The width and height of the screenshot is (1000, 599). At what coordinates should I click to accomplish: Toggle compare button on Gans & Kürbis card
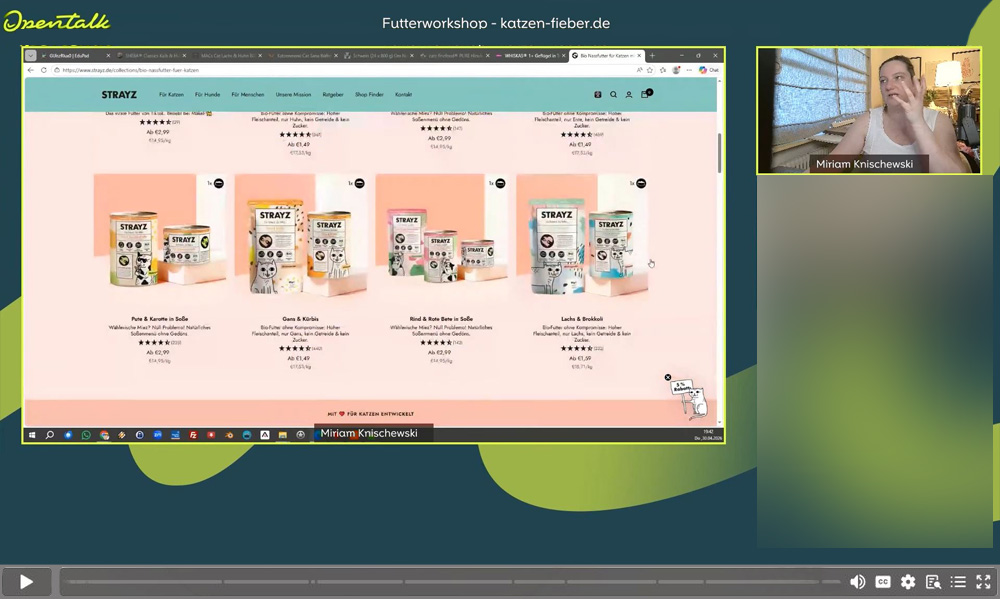[360, 183]
